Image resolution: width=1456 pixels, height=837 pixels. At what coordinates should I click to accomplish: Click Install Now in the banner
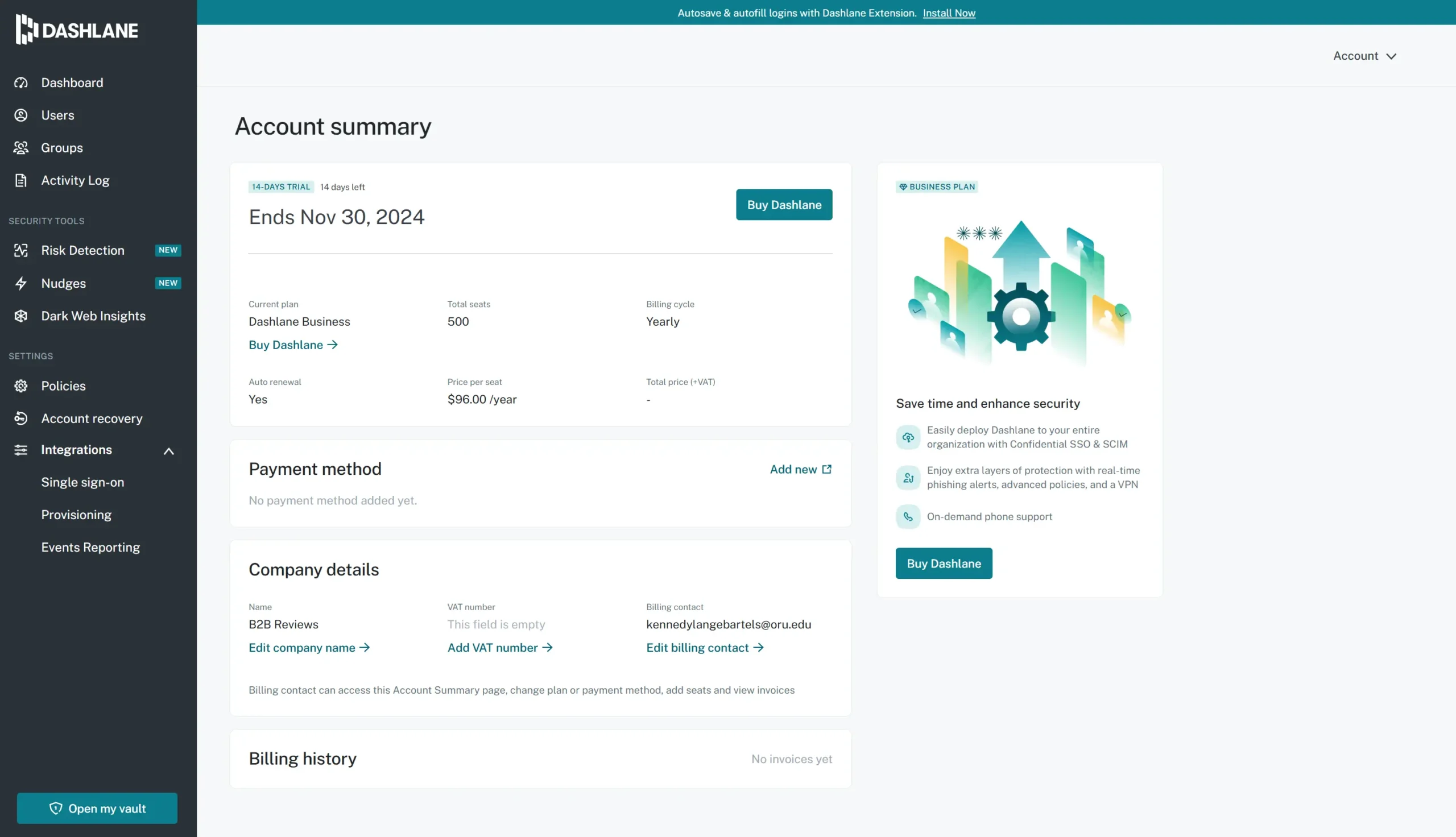(949, 13)
